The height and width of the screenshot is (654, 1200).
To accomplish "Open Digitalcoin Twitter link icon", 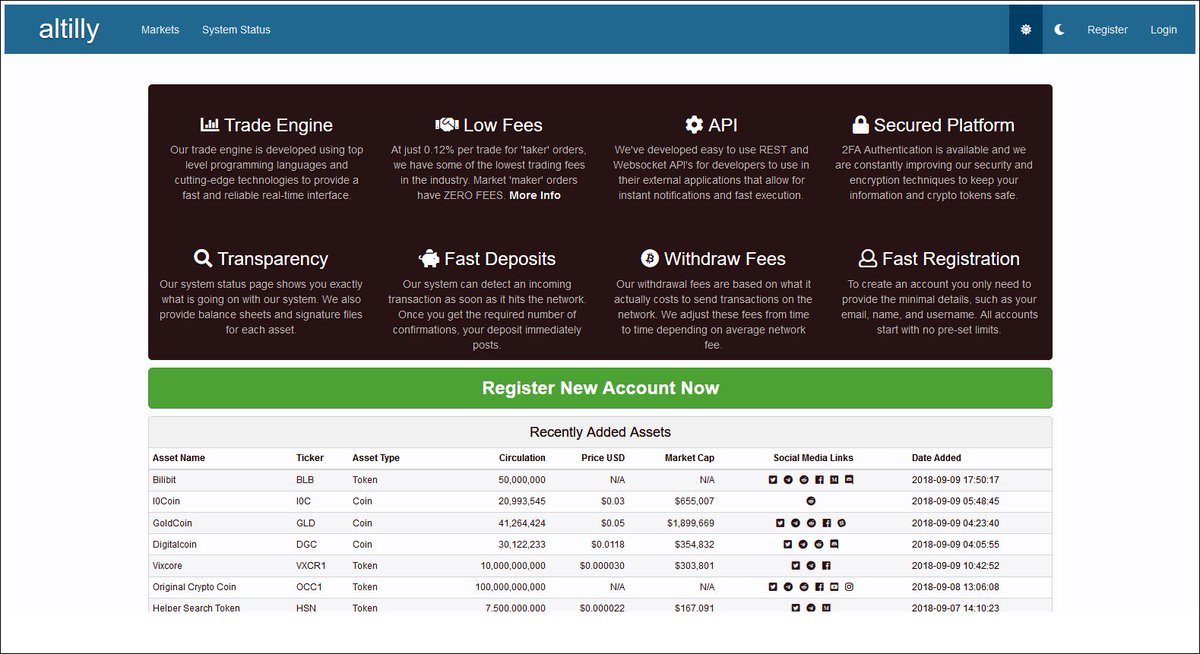I will point(788,544).
